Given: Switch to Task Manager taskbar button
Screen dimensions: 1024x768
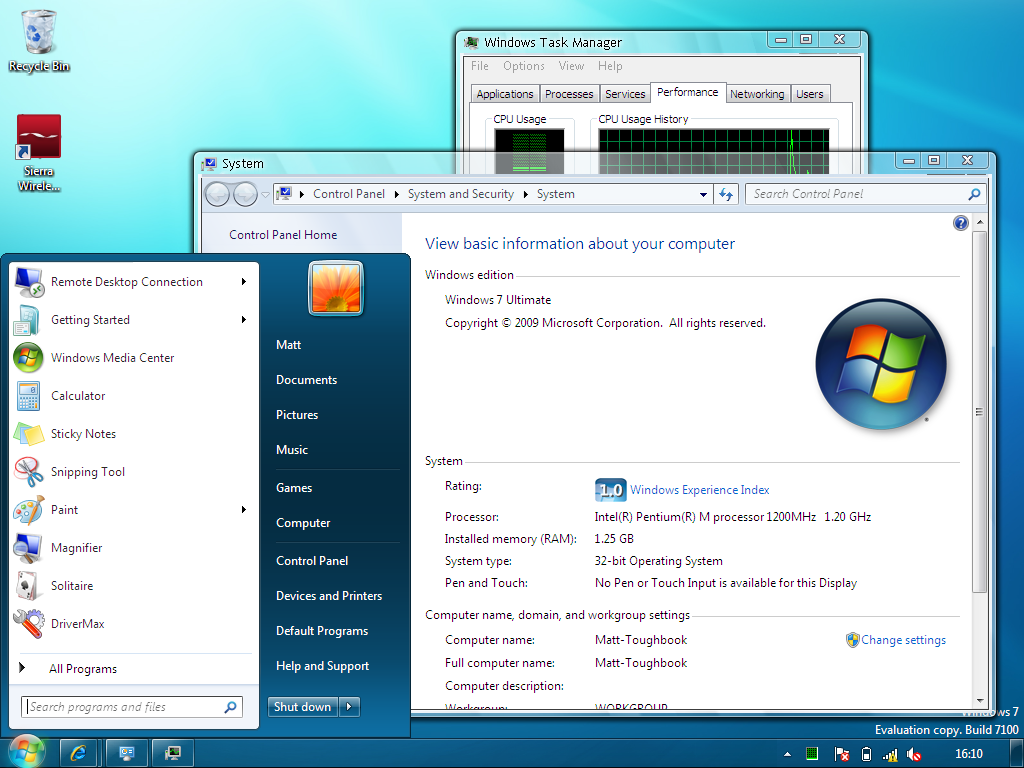Looking at the screenshot, I should pos(172,753).
